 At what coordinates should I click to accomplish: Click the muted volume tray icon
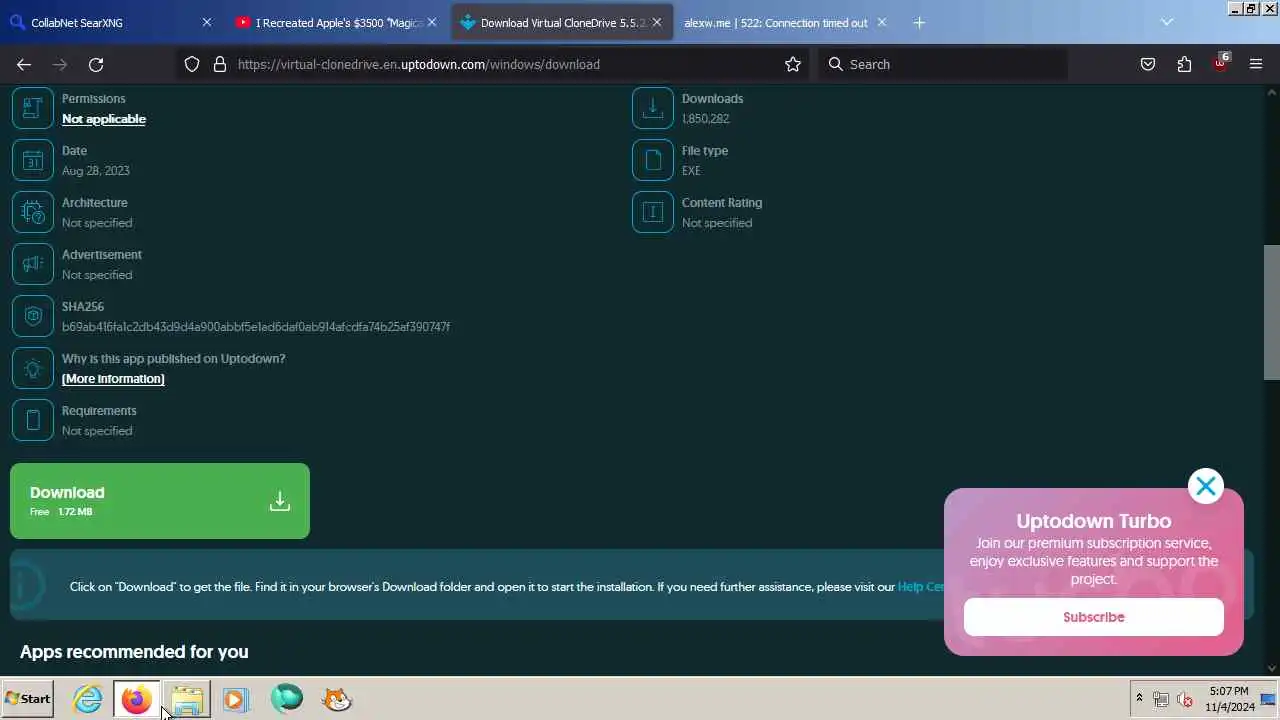(1185, 699)
